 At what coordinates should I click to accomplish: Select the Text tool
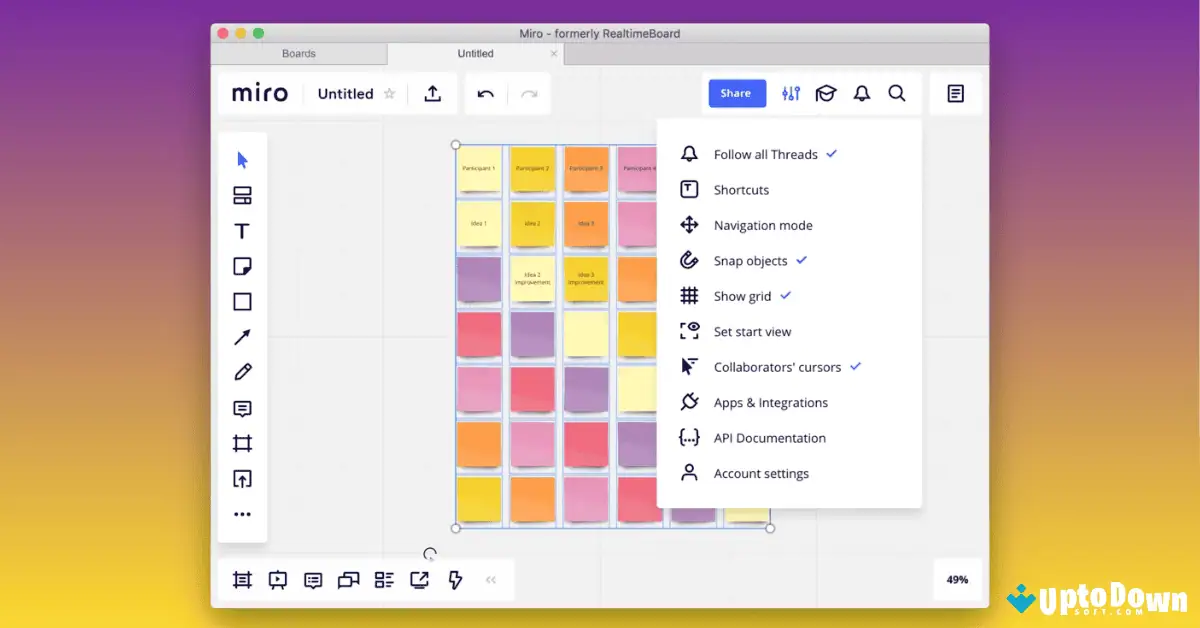[242, 230]
